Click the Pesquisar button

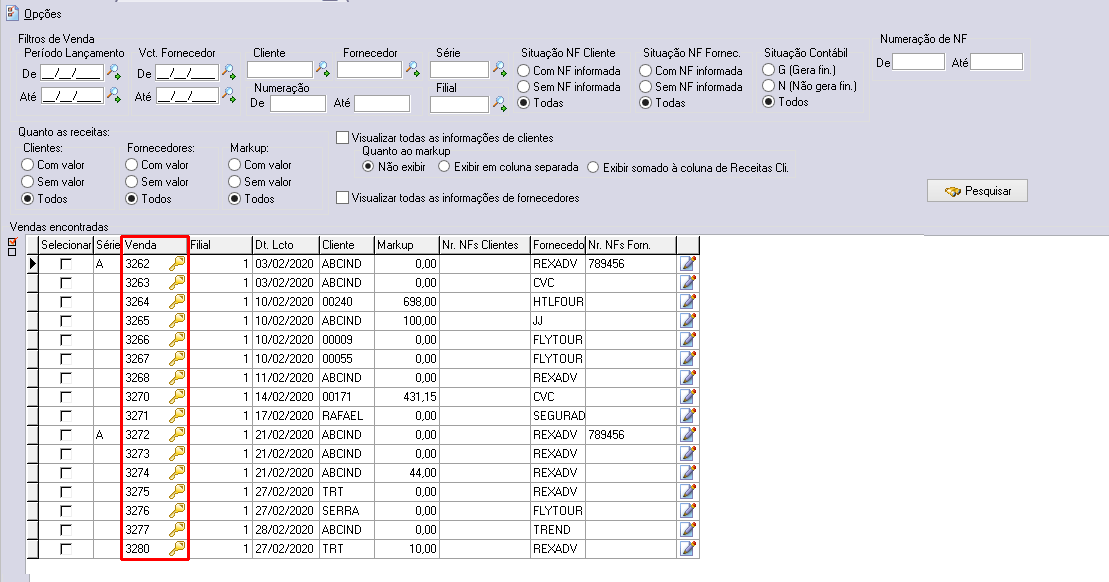point(977,191)
